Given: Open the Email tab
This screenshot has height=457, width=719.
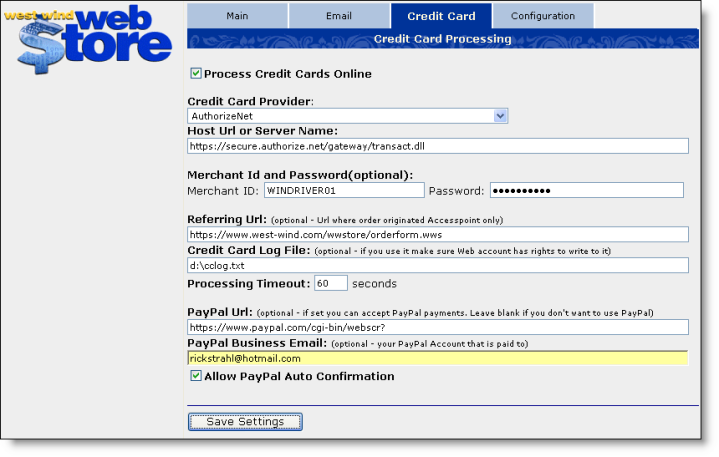Looking at the screenshot, I should point(338,16).
